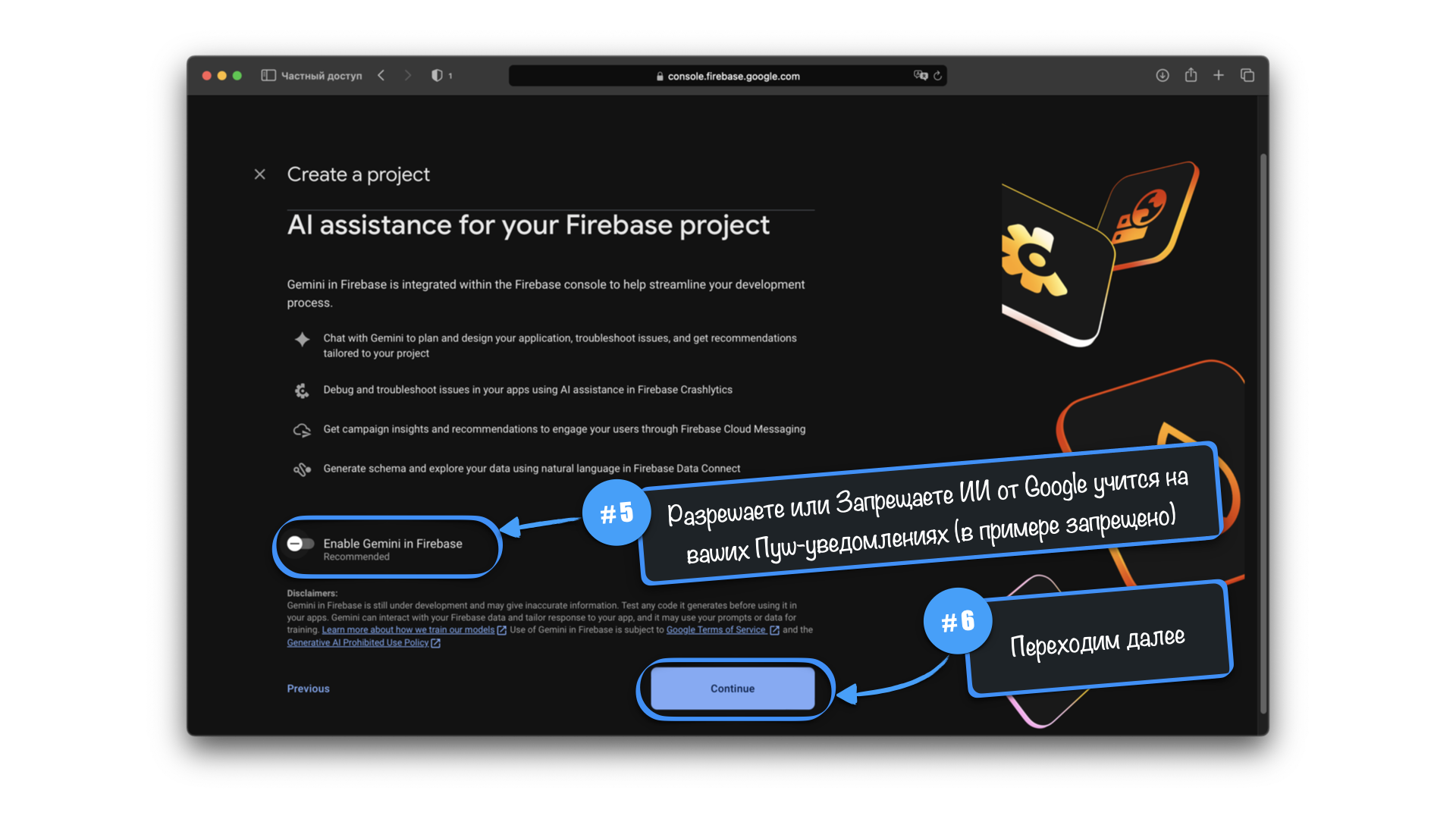Screen dimensions: 1456x819
Task: Click the translate page icon in address bar
Action: point(921,76)
